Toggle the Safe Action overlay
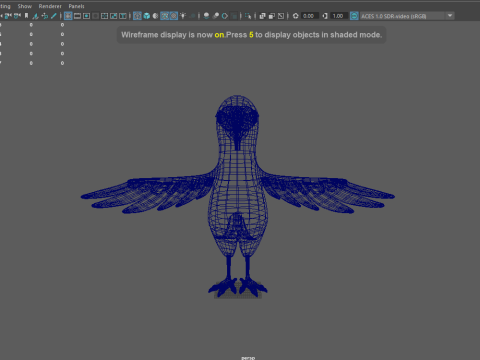Viewport: 480px width, 360px height. pyautogui.click(x=114, y=16)
